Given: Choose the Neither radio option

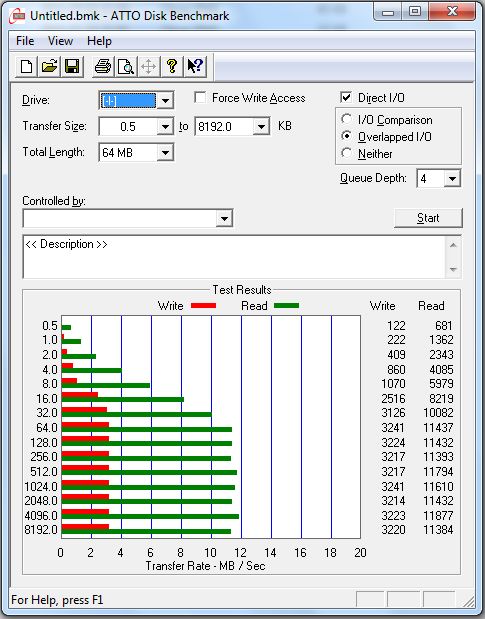Looking at the screenshot, I should 346,153.
